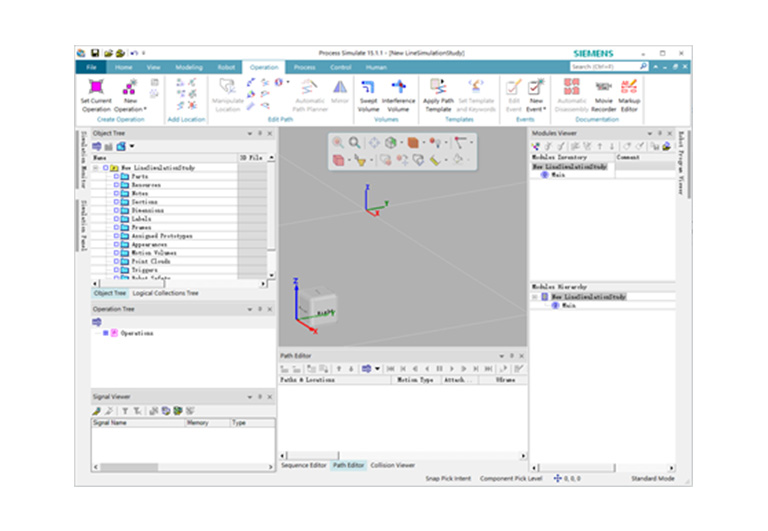Toggle display marker of Labels folder
This screenshot has width=768, height=531.
tap(116, 218)
